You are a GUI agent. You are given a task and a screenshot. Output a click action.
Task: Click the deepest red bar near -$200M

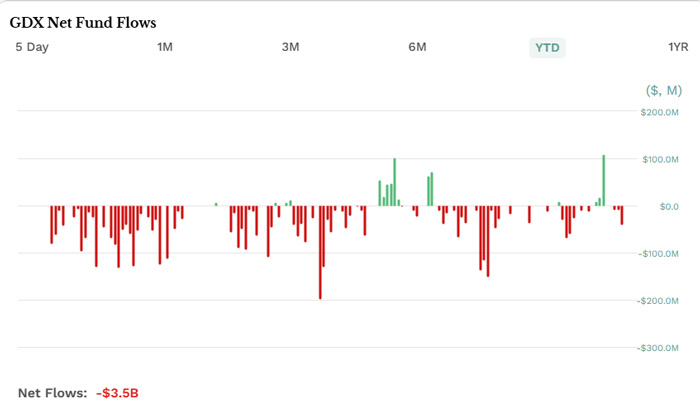point(320,252)
